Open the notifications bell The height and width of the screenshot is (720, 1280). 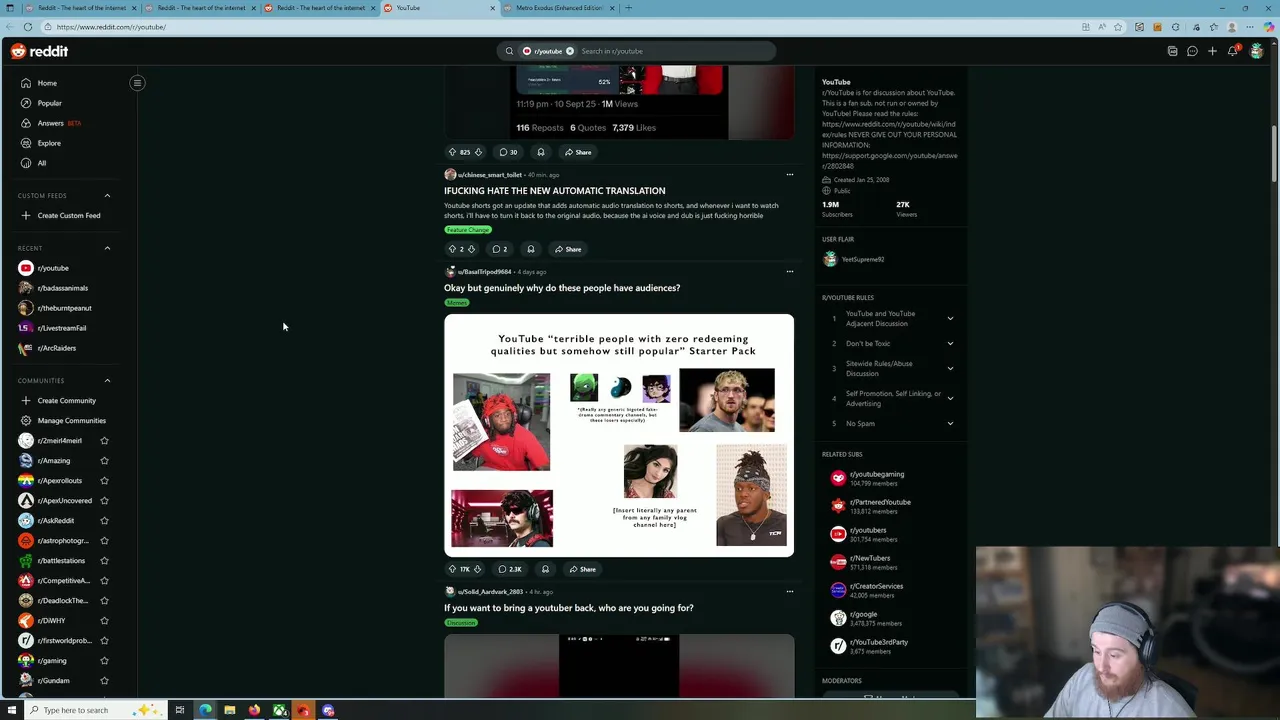[1233, 51]
